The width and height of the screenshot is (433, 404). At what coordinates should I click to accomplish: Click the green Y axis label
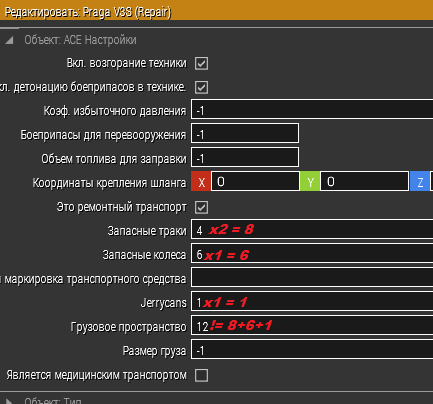pos(310,181)
